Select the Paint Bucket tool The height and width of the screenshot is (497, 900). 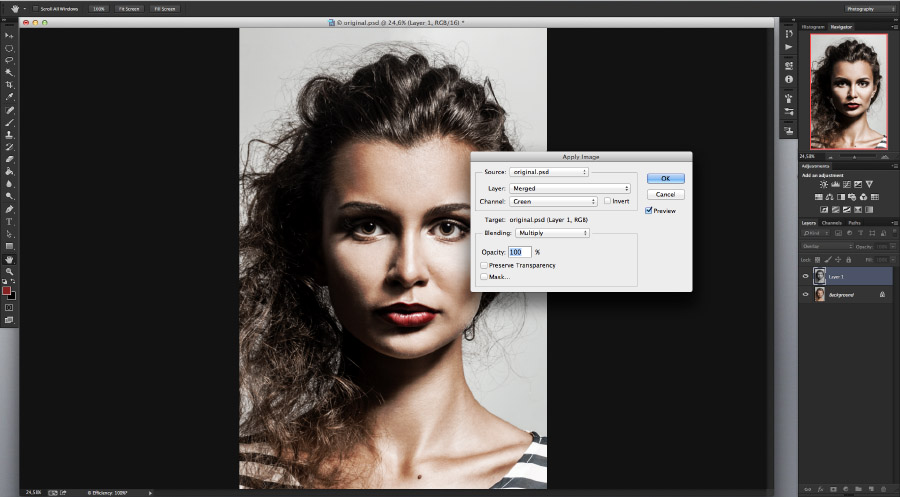(9, 172)
